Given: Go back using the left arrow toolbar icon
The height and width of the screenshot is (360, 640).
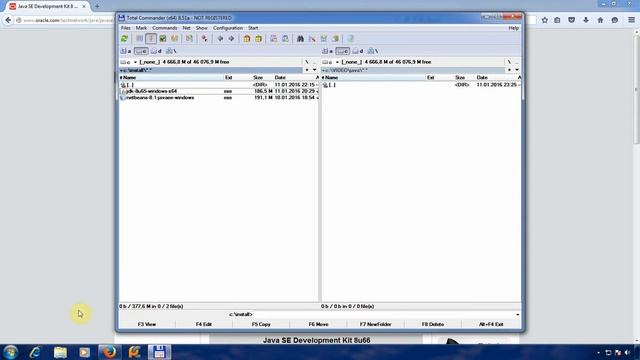Looking at the screenshot, I should (220, 39).
